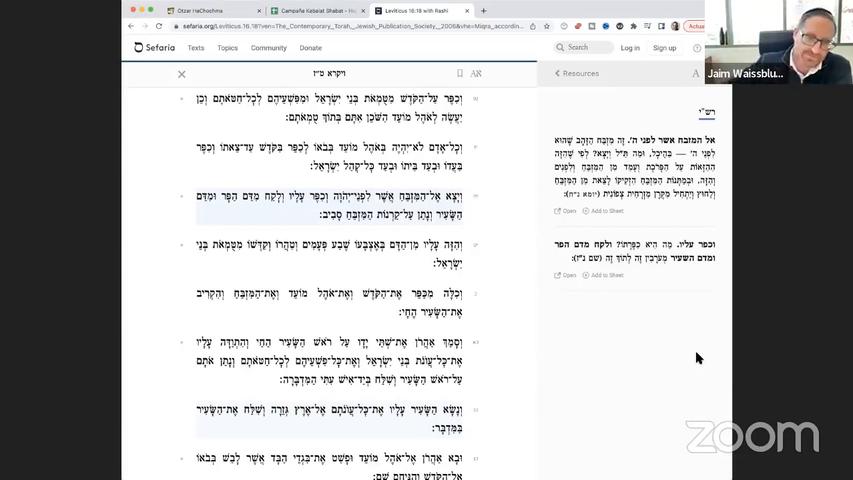Open the Texts menu

click(196, 48)
